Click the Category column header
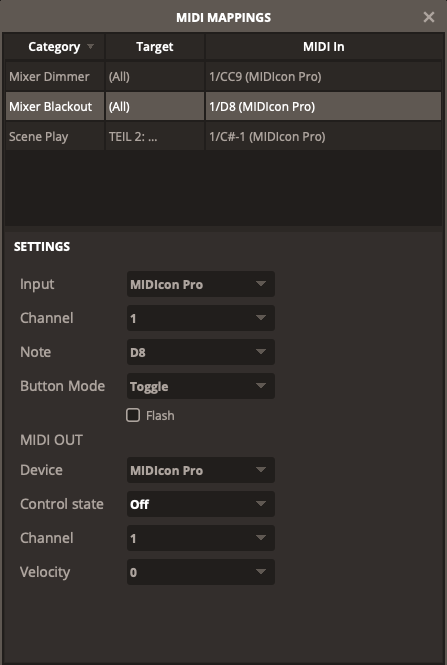The width and height of the screenshot is (447, 665). [x=55, y=47]
